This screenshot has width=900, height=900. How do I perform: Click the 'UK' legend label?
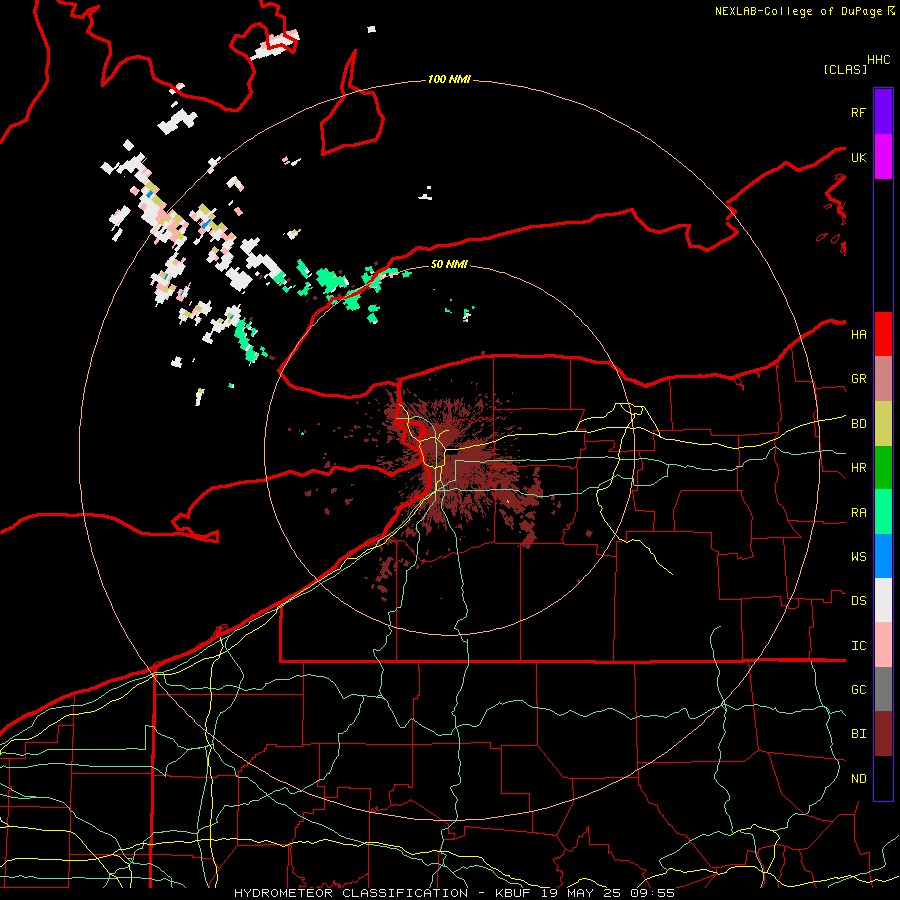pos(858,157)
